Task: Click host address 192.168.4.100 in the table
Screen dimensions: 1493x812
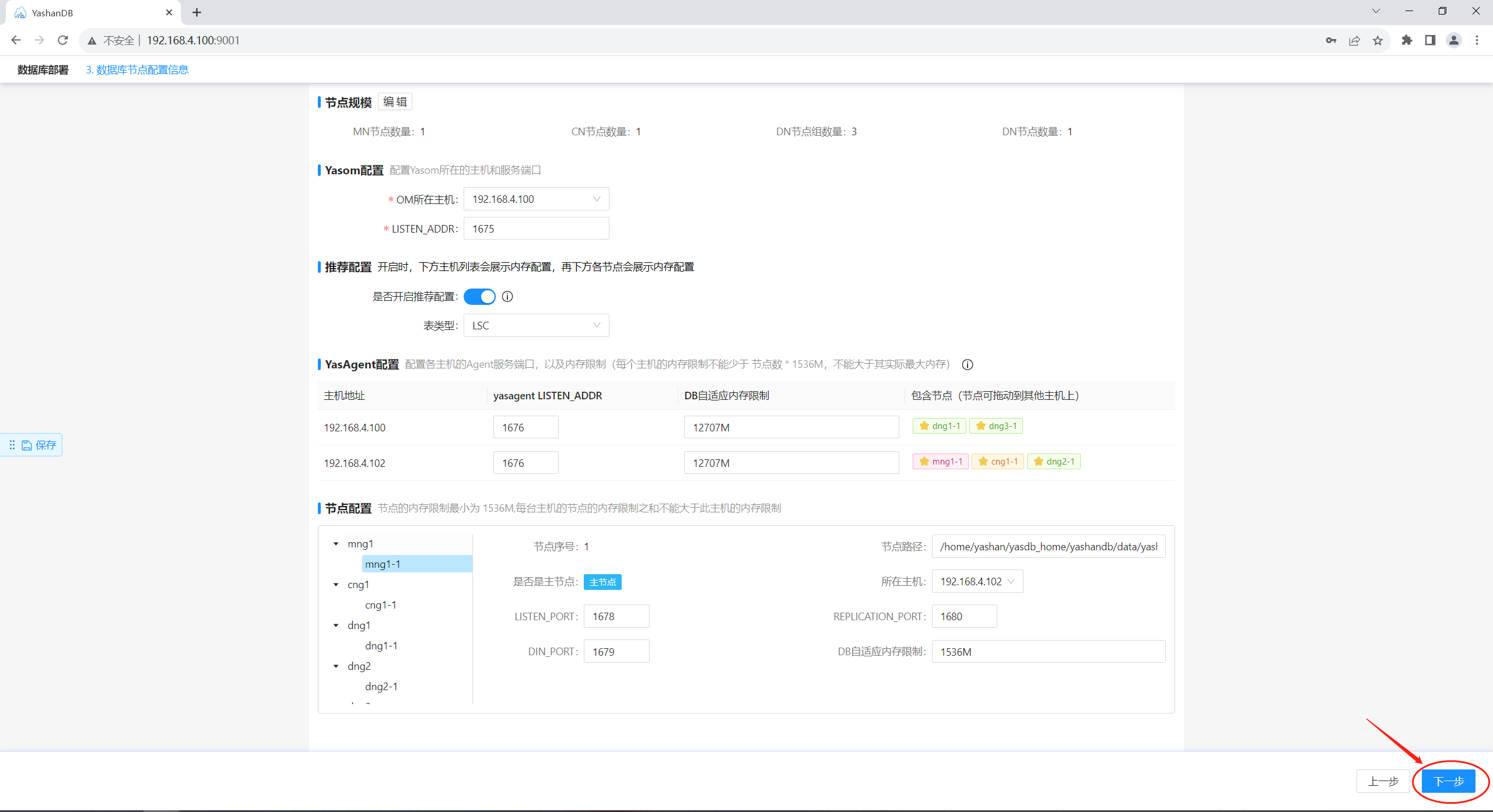Action: pyautogui.click(x=355, y=428)
